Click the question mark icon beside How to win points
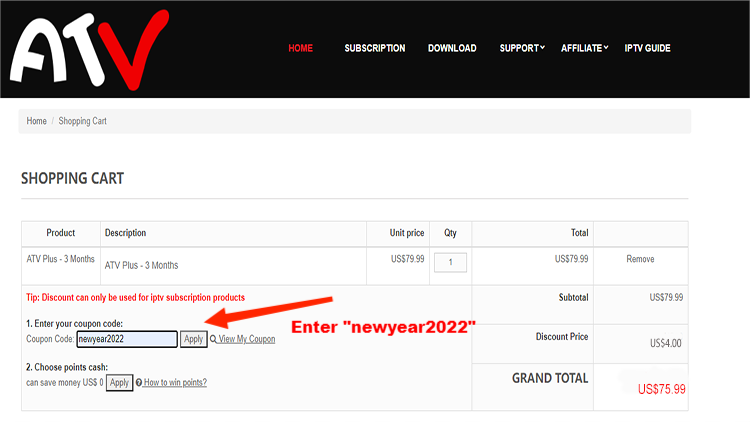The image size is (750, 422). coord(139,382)
